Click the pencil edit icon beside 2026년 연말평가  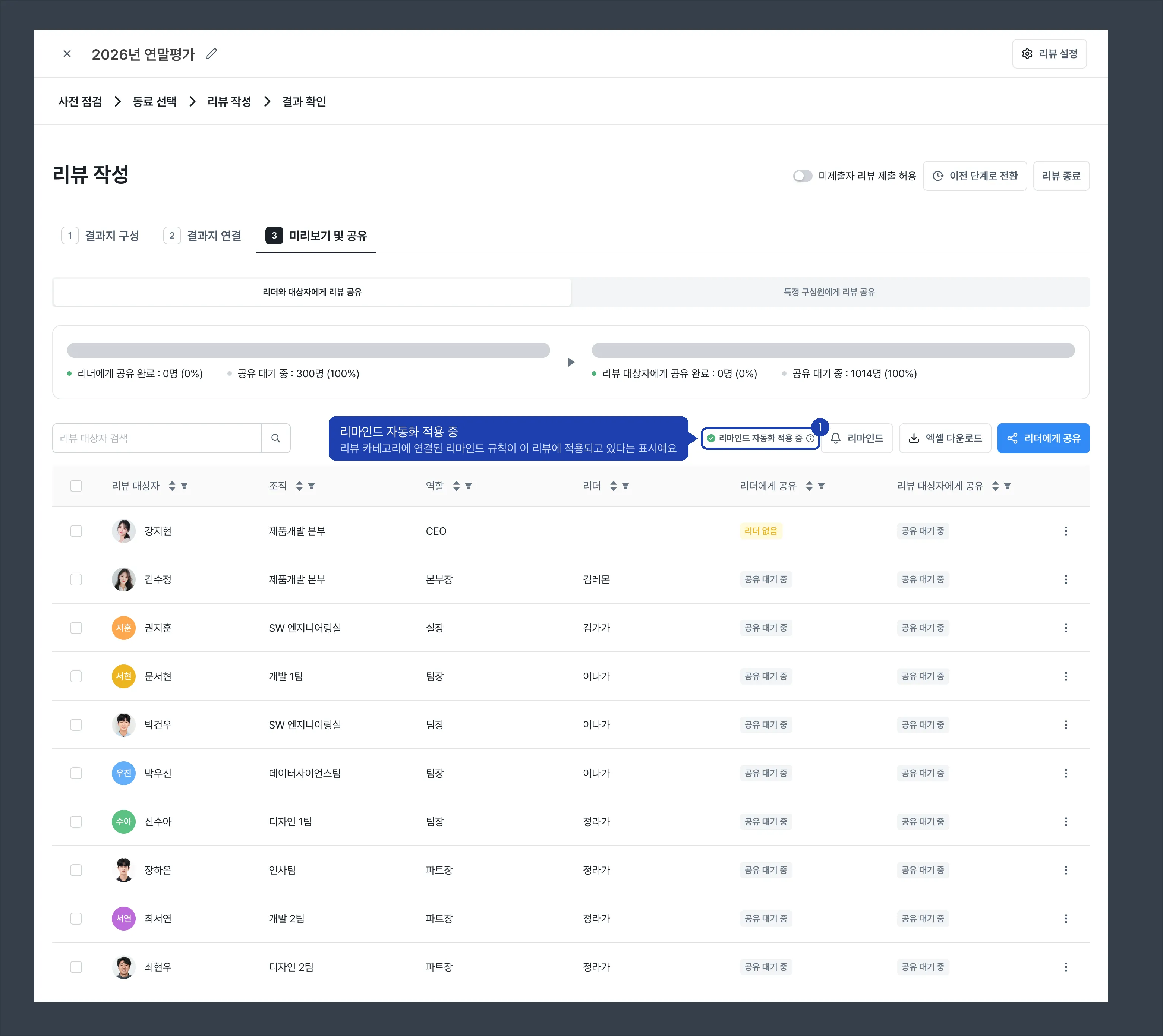pos(211,54)
